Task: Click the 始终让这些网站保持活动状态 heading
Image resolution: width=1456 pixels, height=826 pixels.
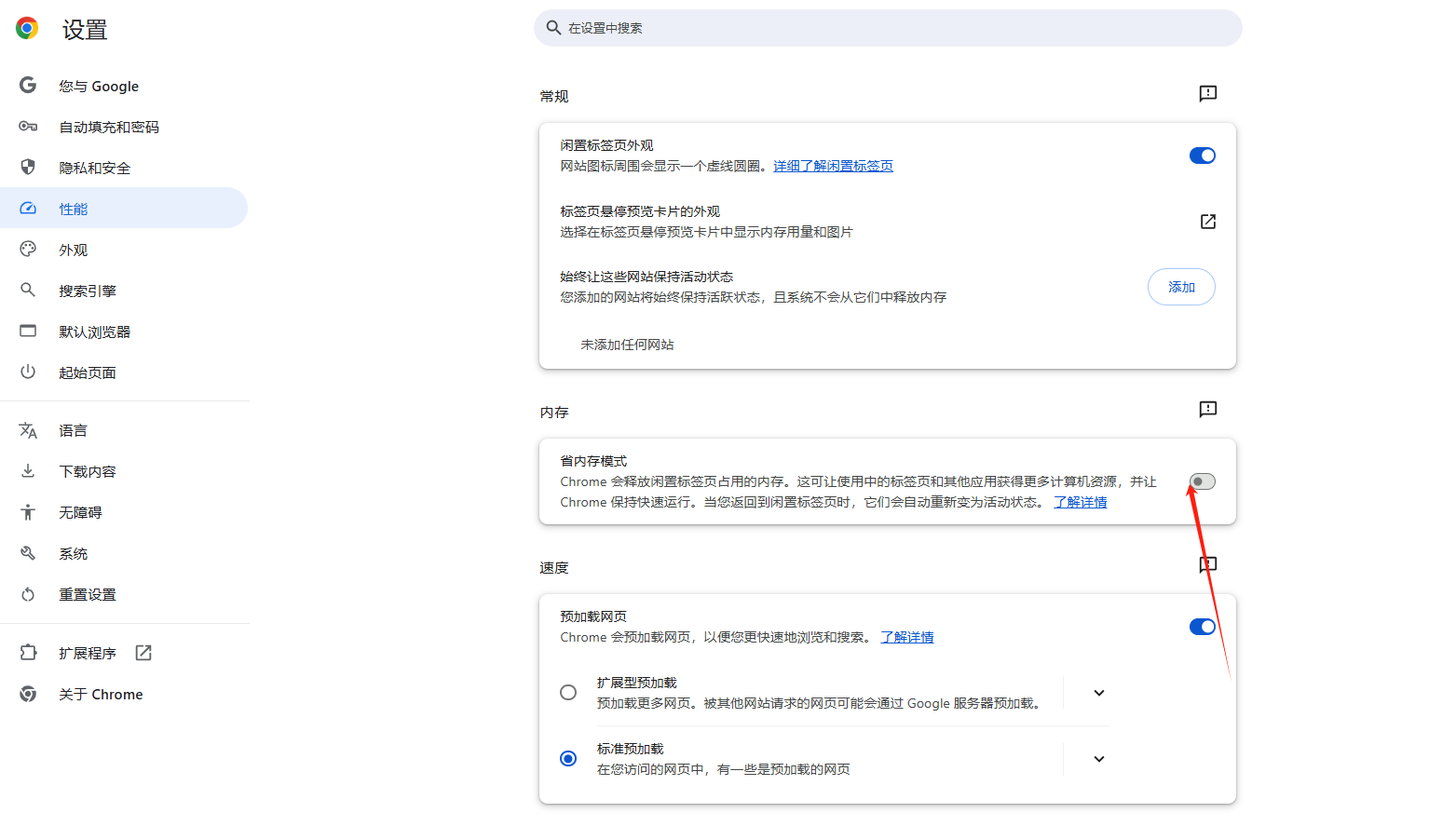Action: pos(646,277)
